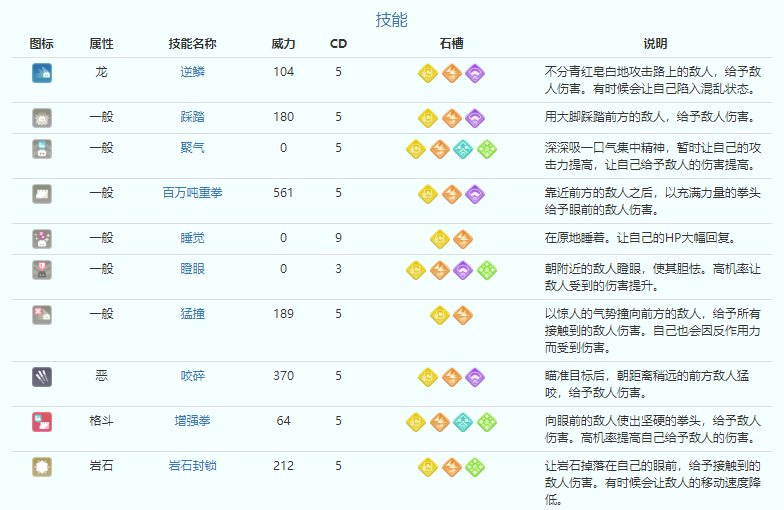Click the 图标 column header
The height and width of the screenshot is (510, 784).
[42, 44]
